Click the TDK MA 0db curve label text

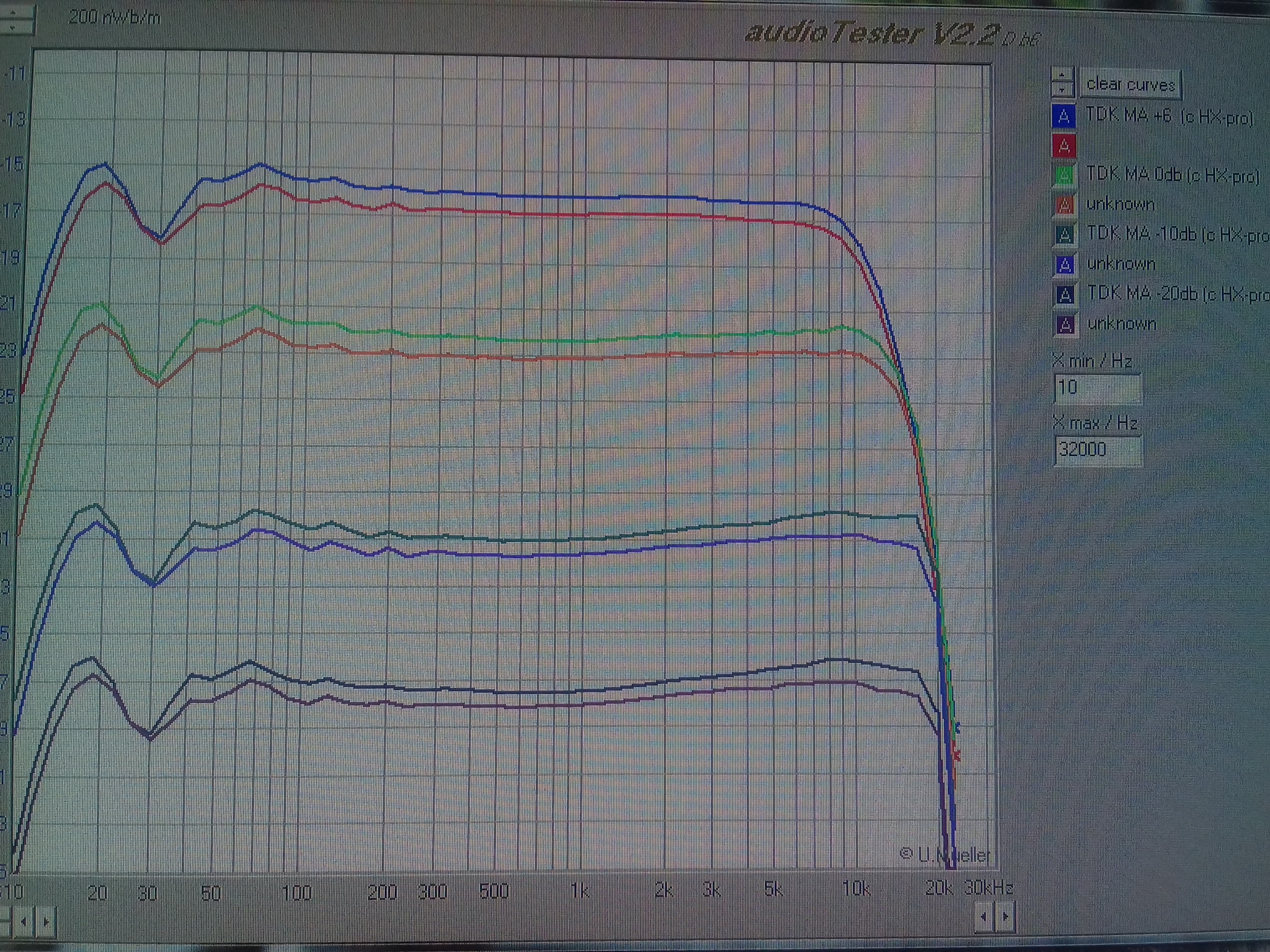tap(1172, 175)
